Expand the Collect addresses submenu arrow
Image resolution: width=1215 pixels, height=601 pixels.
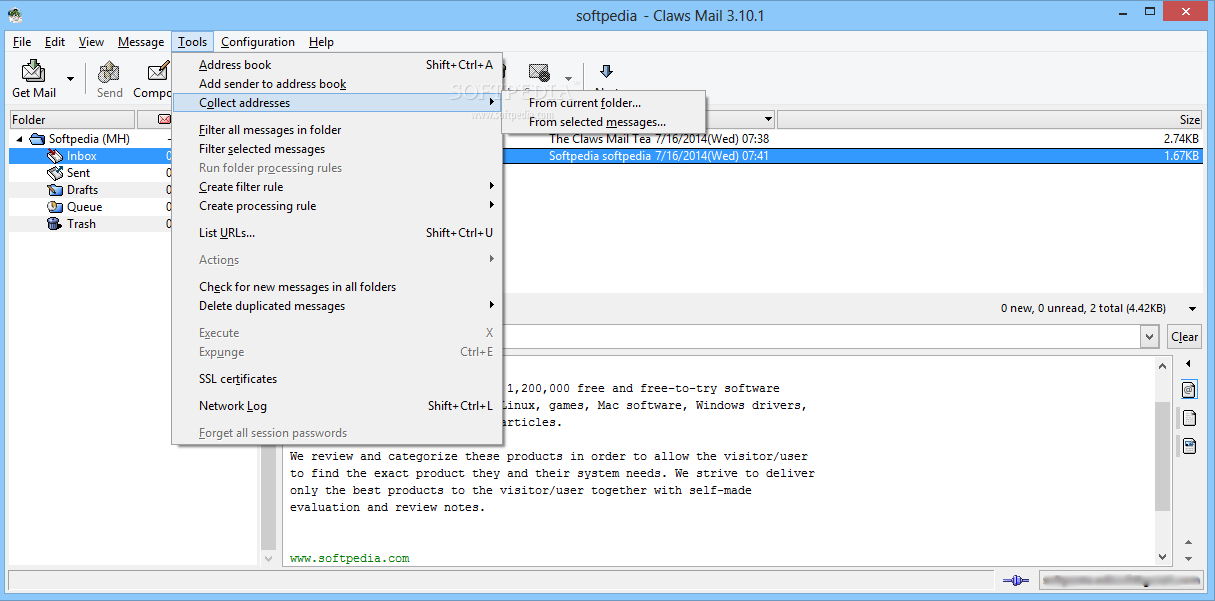[491, 103]
